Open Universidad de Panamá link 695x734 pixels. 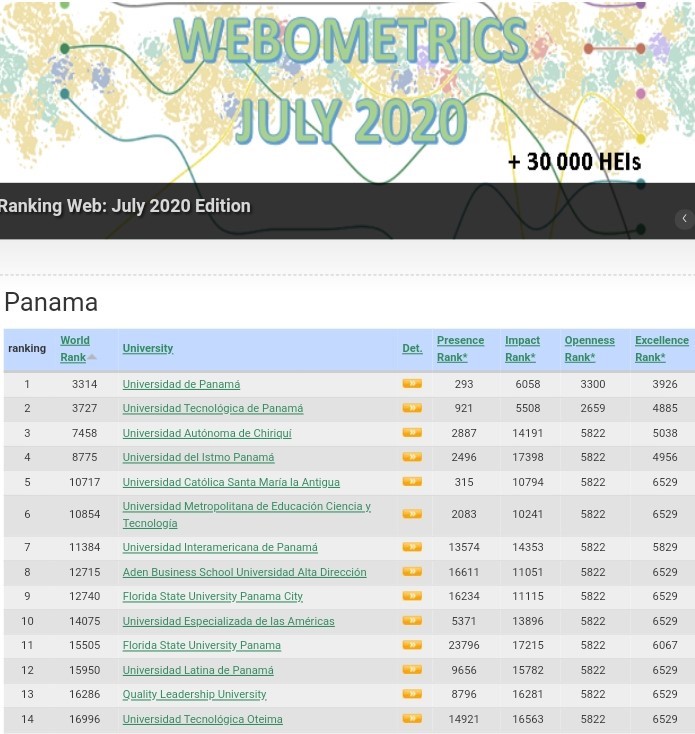coord(181,384)
